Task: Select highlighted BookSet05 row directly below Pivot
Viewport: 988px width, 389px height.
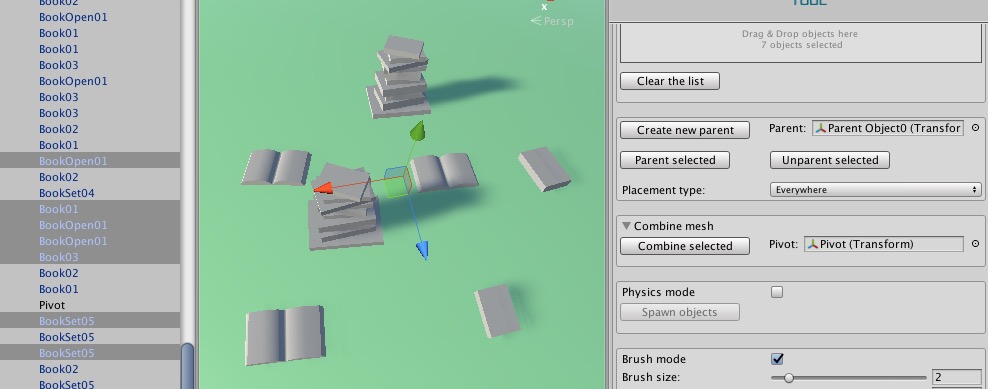Action: click(x=90, y=321)
